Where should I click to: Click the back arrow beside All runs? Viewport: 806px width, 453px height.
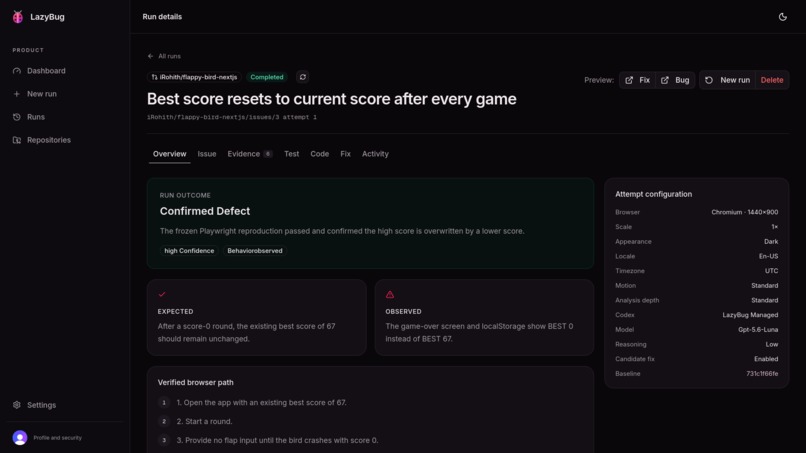pos(151,56)
